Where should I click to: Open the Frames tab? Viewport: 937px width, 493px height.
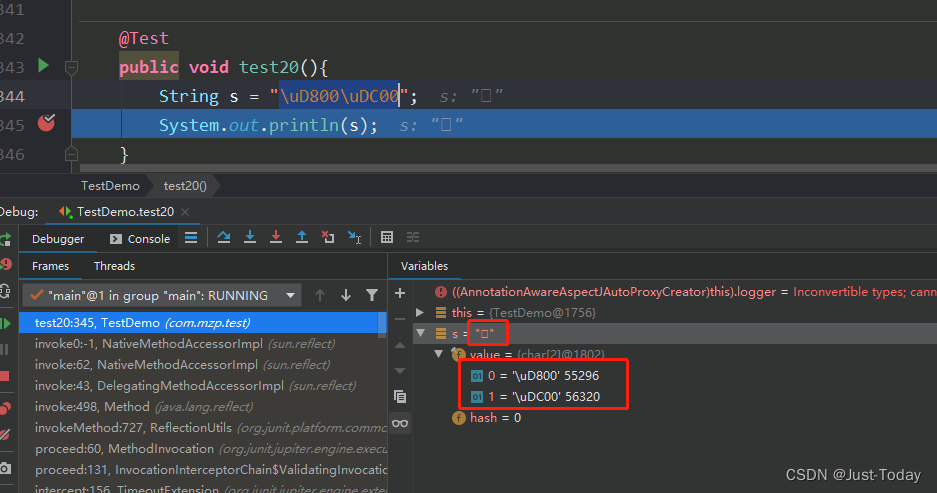tap(50, 267)
